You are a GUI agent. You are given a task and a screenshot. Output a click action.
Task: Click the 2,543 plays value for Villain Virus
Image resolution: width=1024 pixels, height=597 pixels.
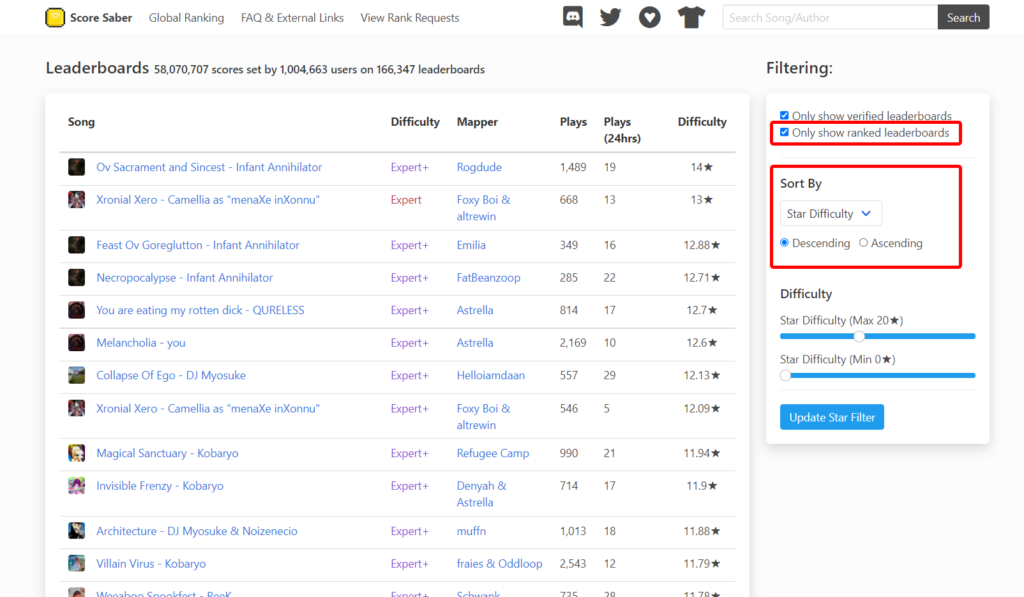tap(573, 564)
